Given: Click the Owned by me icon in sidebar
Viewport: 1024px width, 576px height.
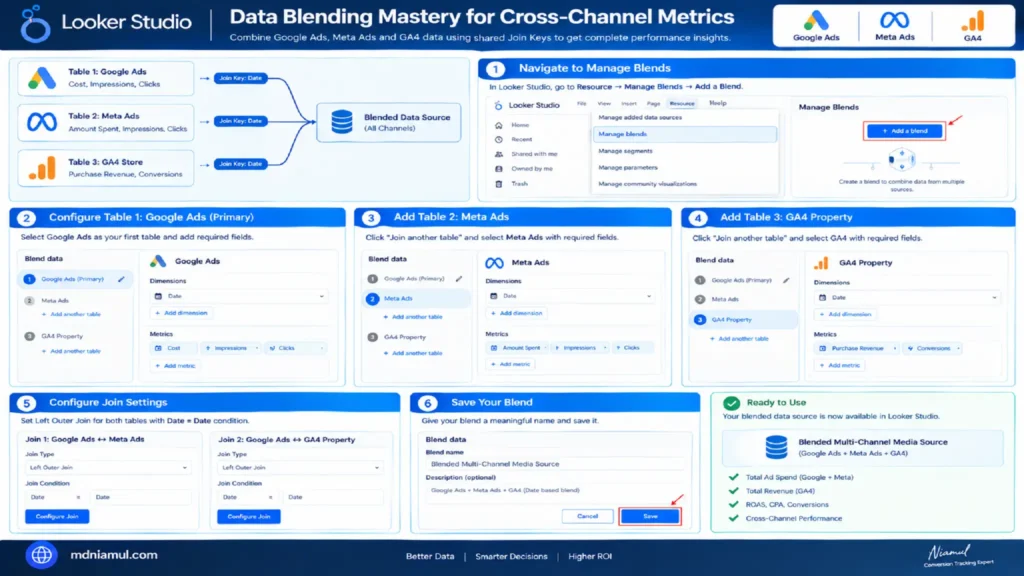Looking at the screenshot, I should [x=498, y=168].
